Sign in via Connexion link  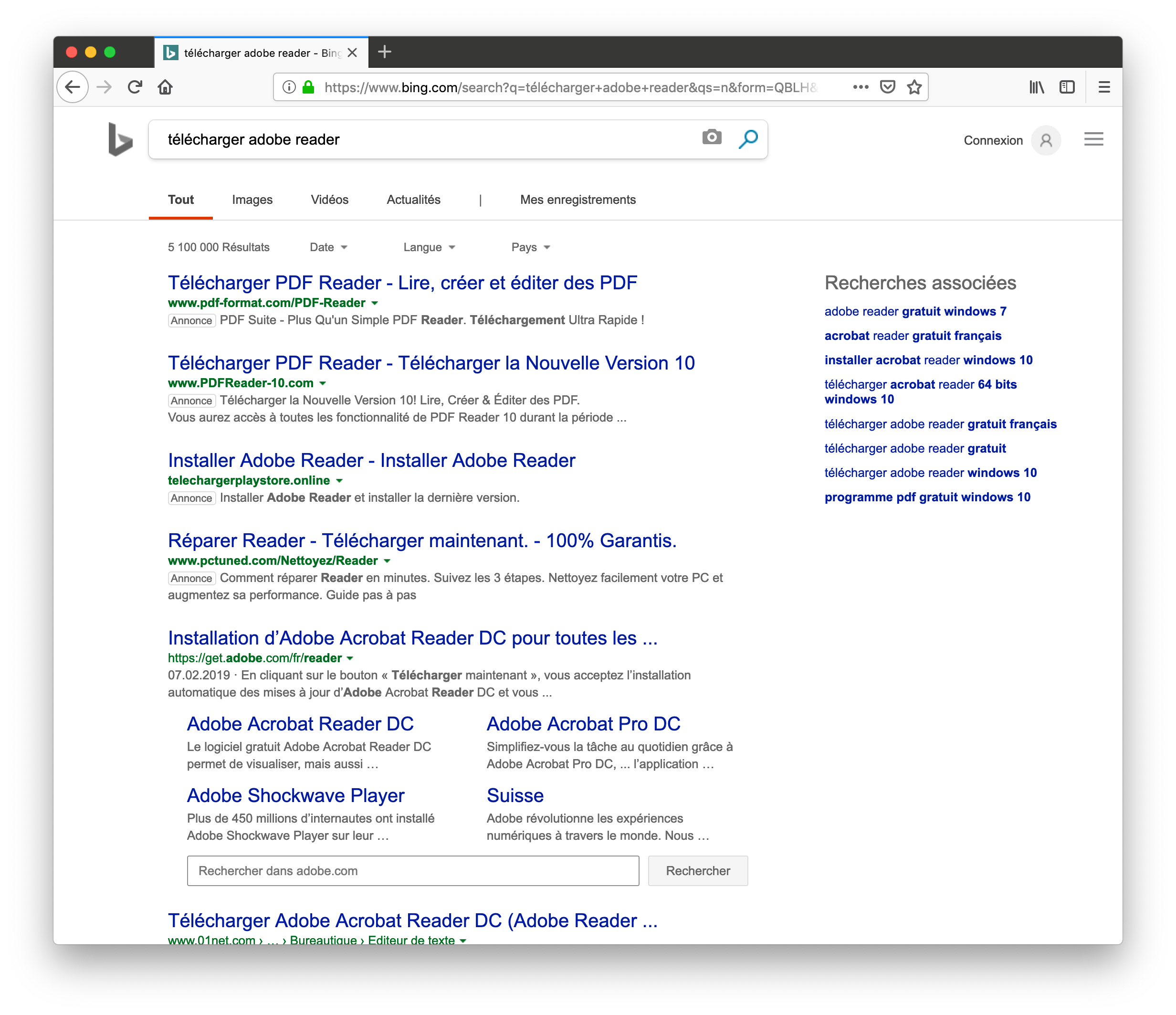pos(993,140)
